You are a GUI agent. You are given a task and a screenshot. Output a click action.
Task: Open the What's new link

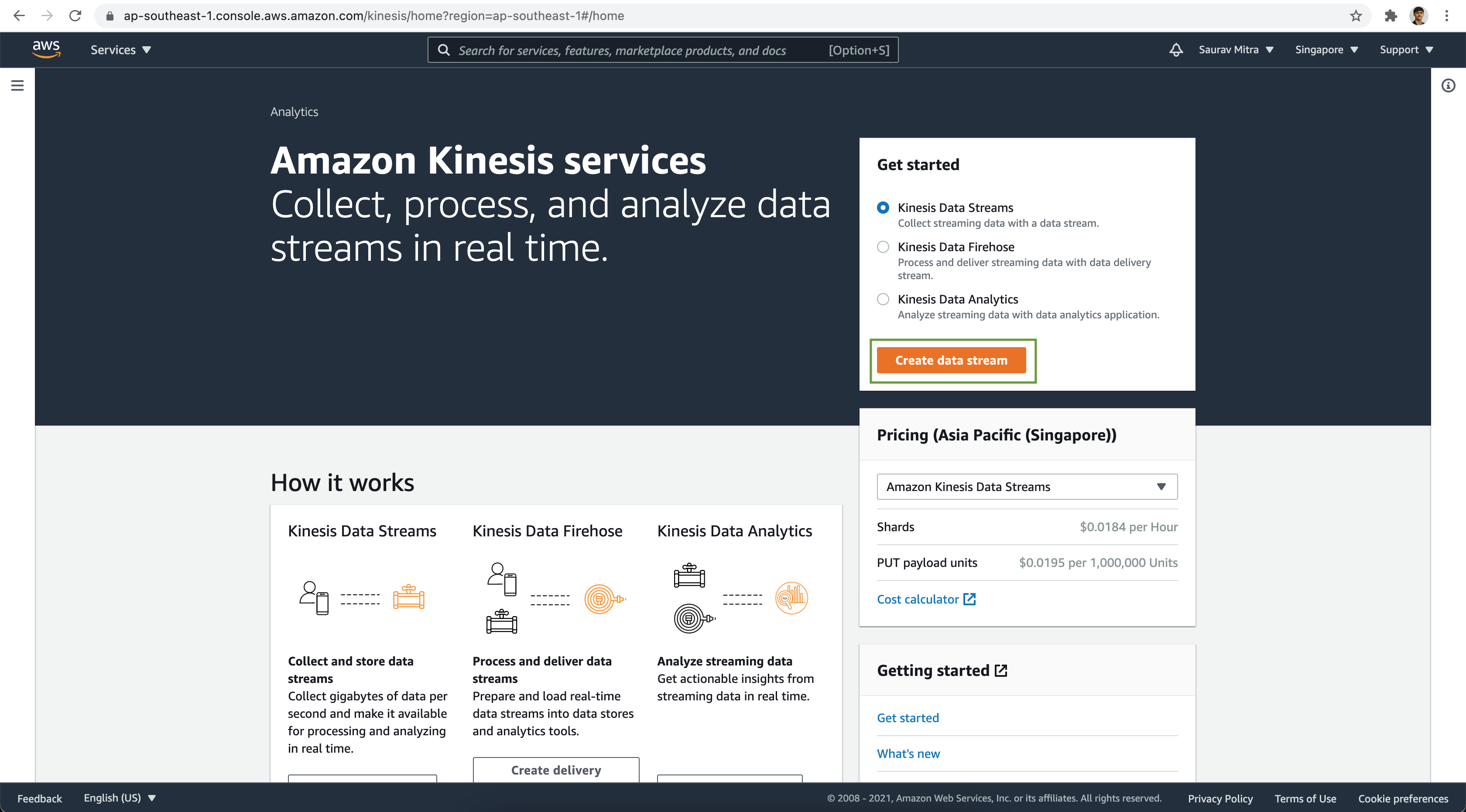(x=908, y=754)
